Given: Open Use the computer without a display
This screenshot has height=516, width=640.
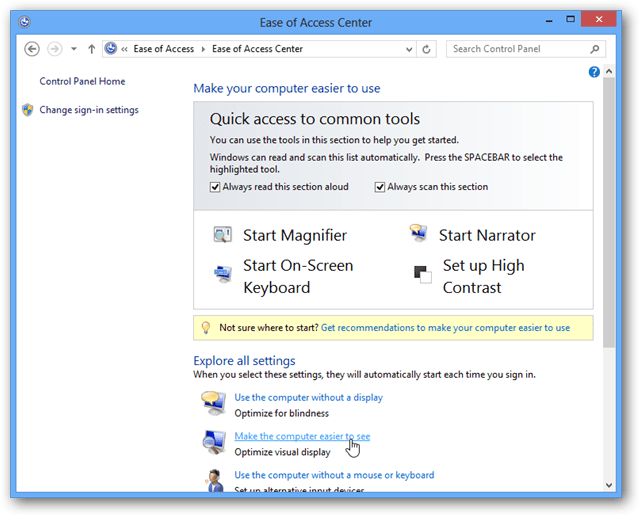Looking at the screenshot, I should point(309,398).
